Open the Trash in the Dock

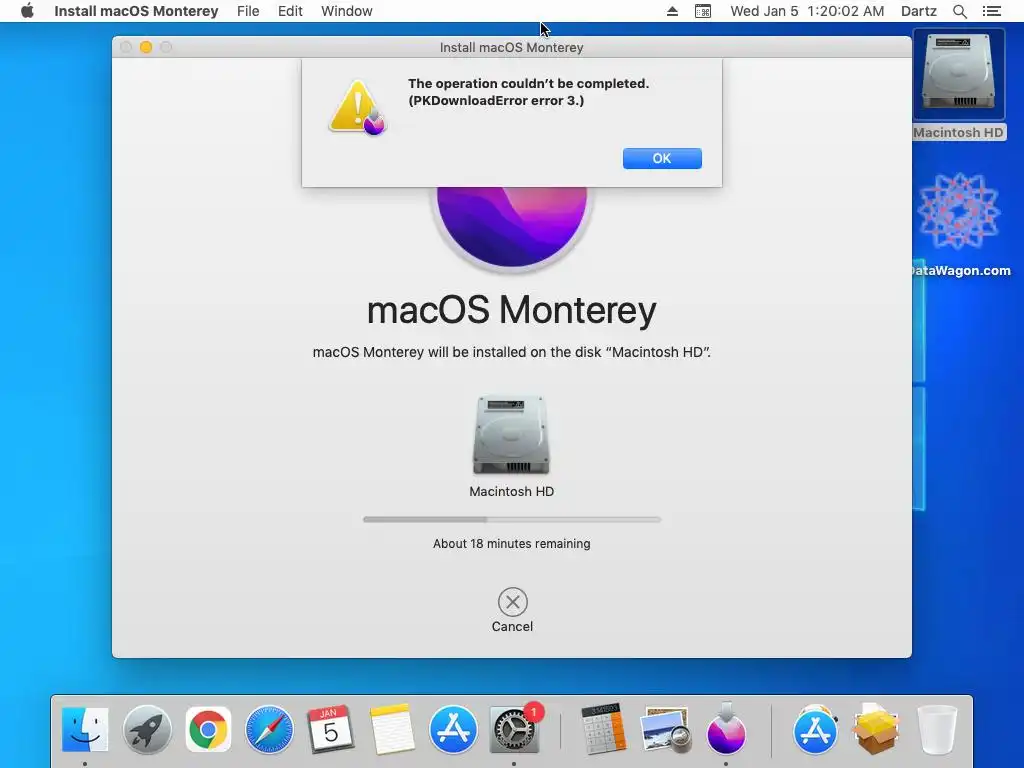coord(937,729)
